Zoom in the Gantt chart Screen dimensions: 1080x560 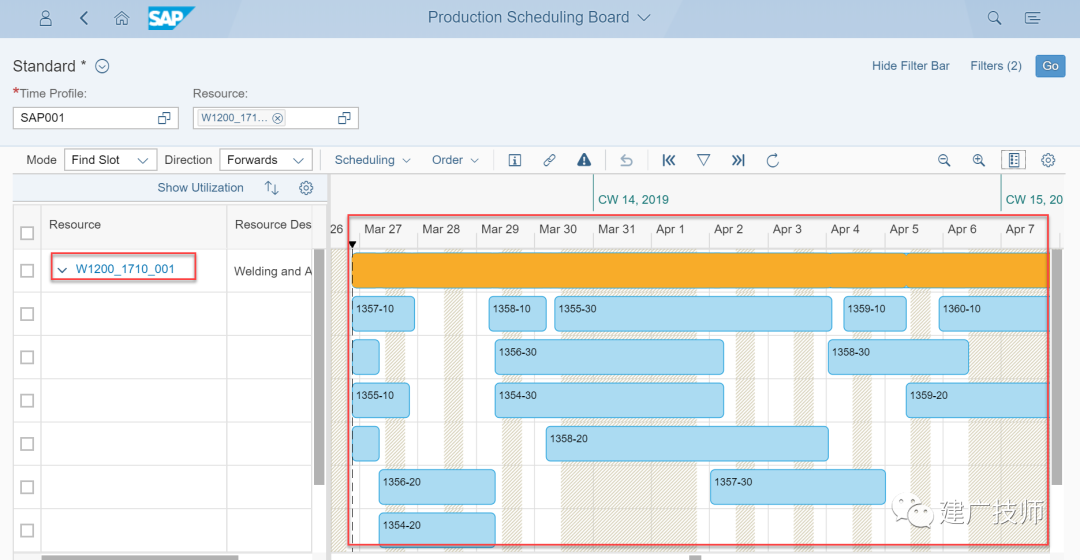[979, 160]
